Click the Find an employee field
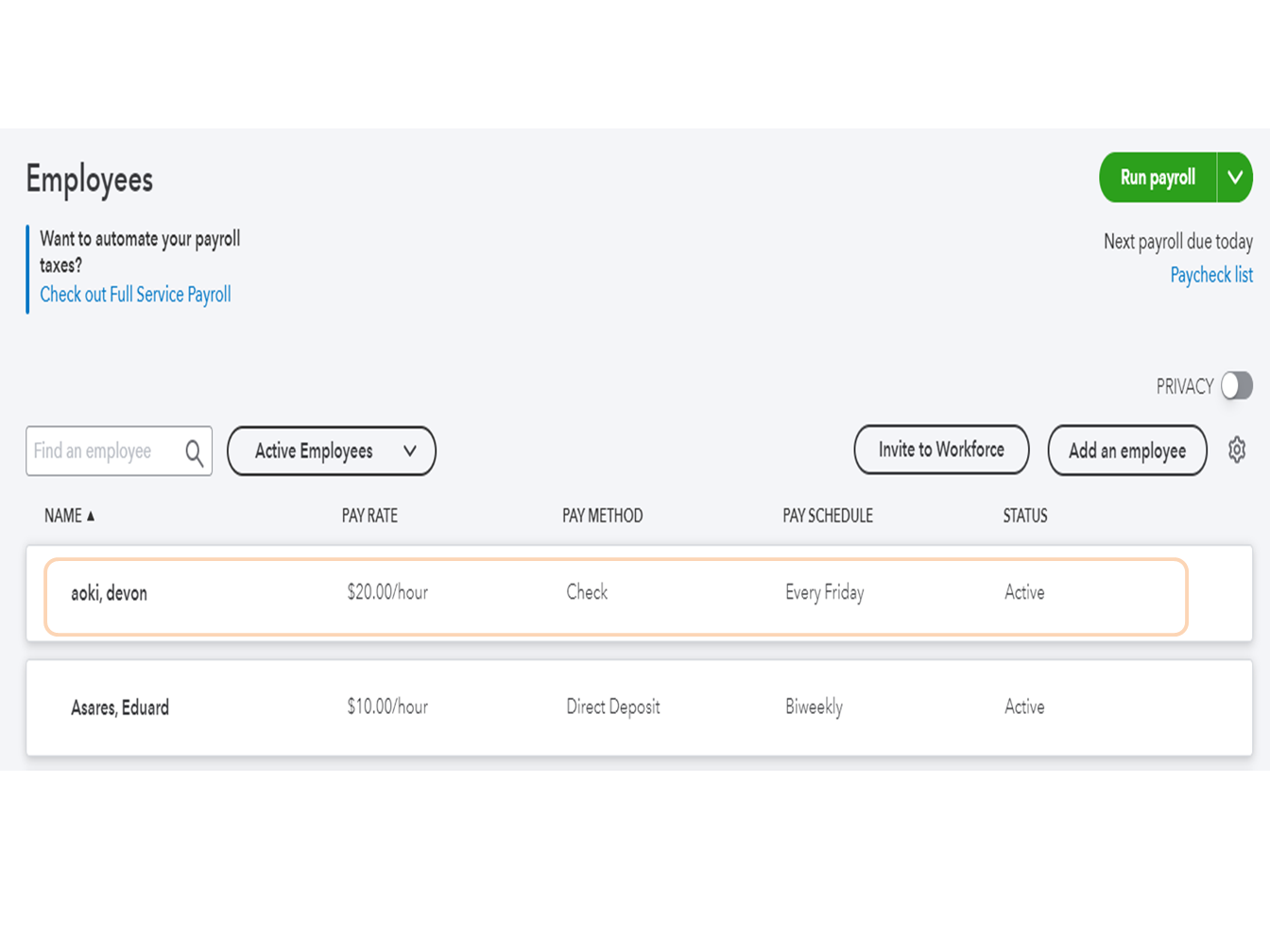This screenshot has height=952, width=1270. click(104, 451)
